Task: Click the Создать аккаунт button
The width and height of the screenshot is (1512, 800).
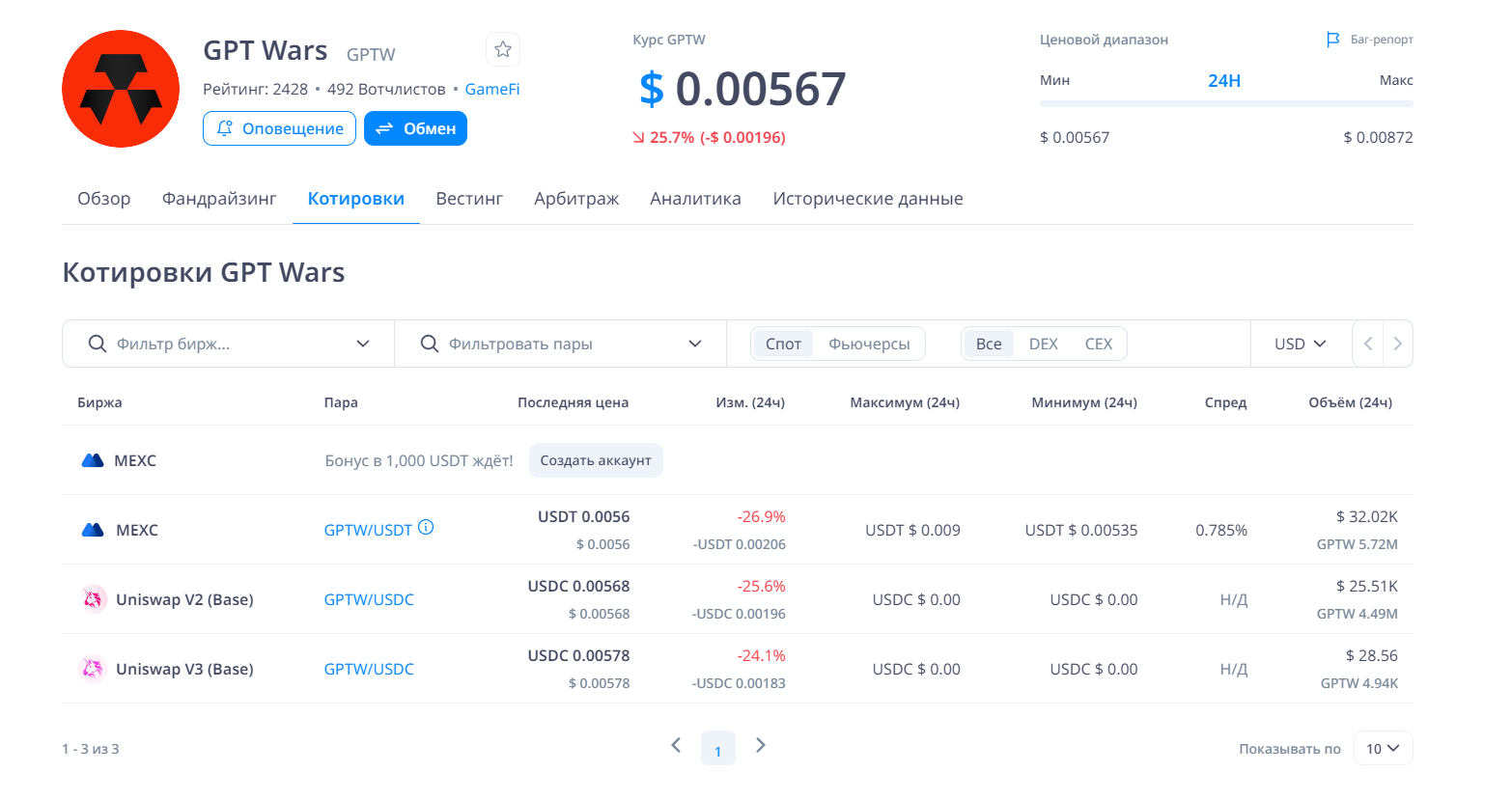Action: click(596, 460)
